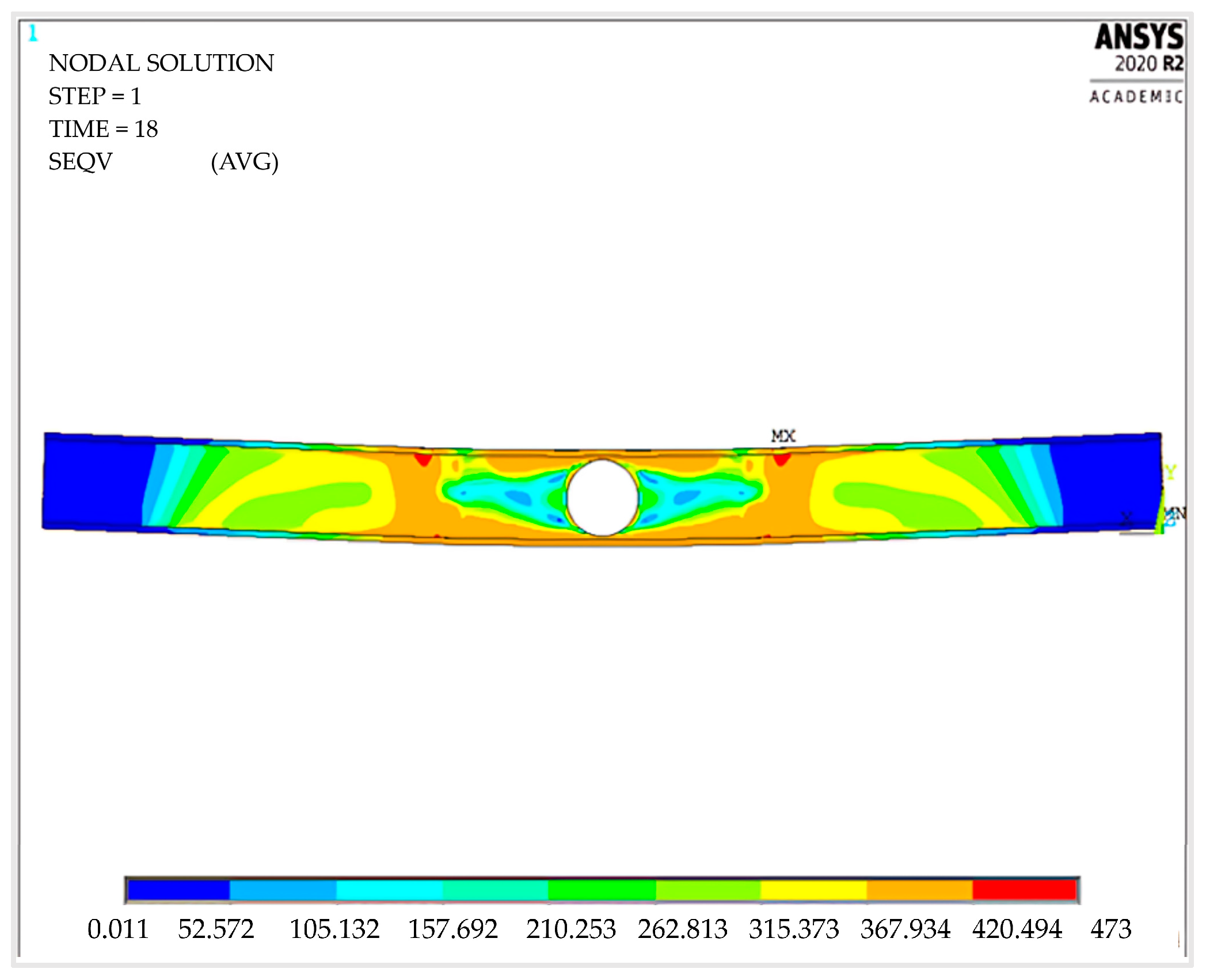Click the SEQV result label
The image size is (1206, 980).
(80, 162)
